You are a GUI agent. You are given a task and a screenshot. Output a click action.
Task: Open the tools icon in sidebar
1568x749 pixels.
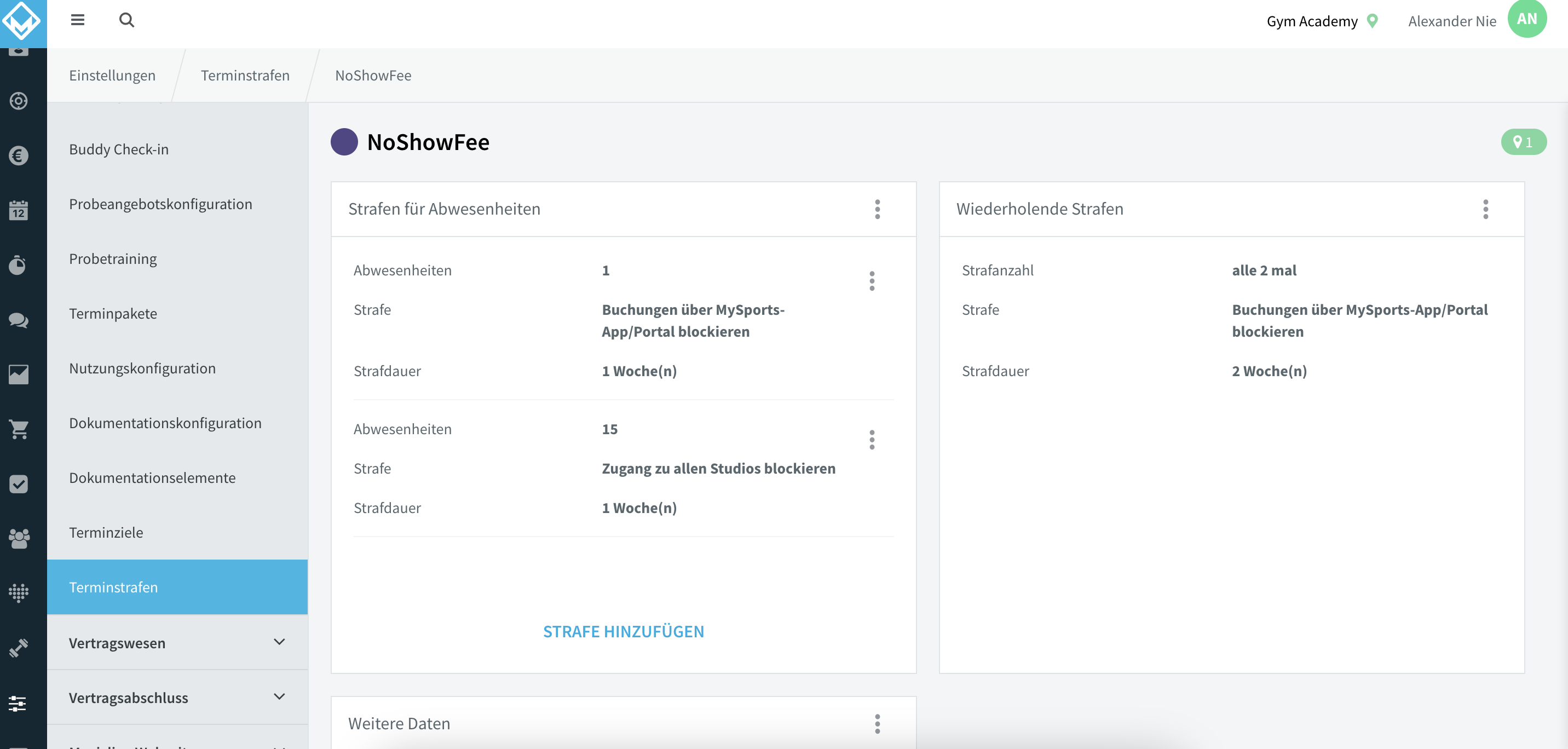click(19, 648)
